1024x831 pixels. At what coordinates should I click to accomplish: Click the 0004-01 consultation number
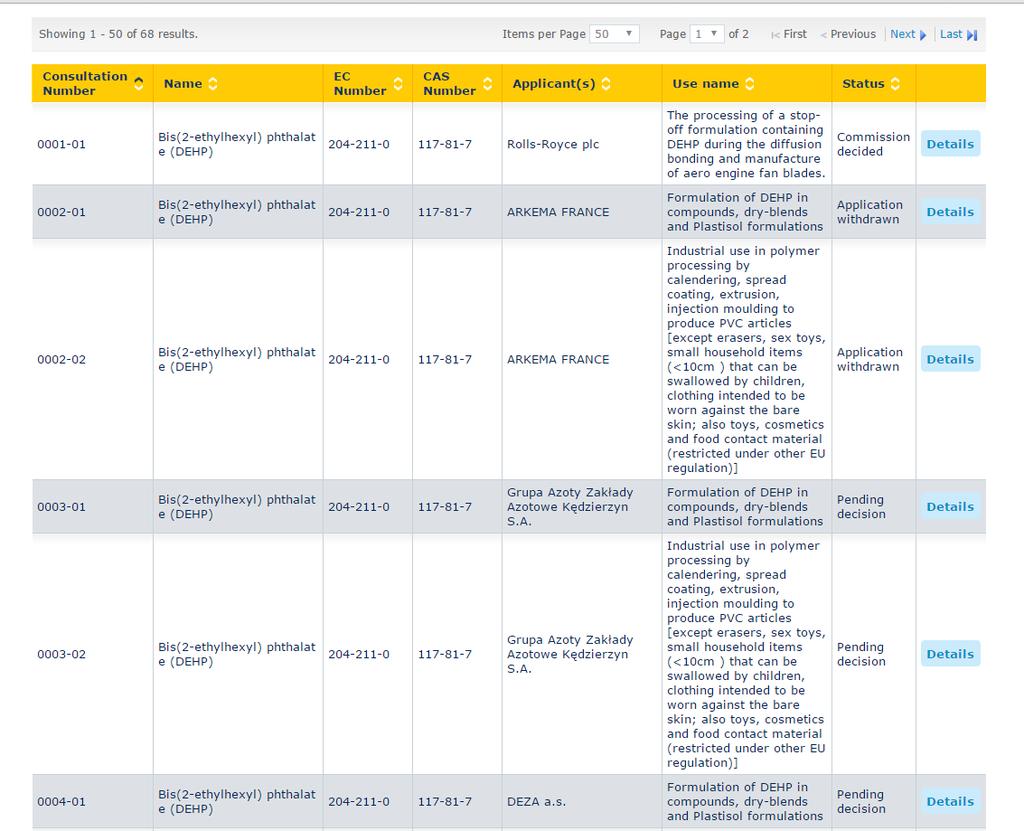tap(61, 802)
